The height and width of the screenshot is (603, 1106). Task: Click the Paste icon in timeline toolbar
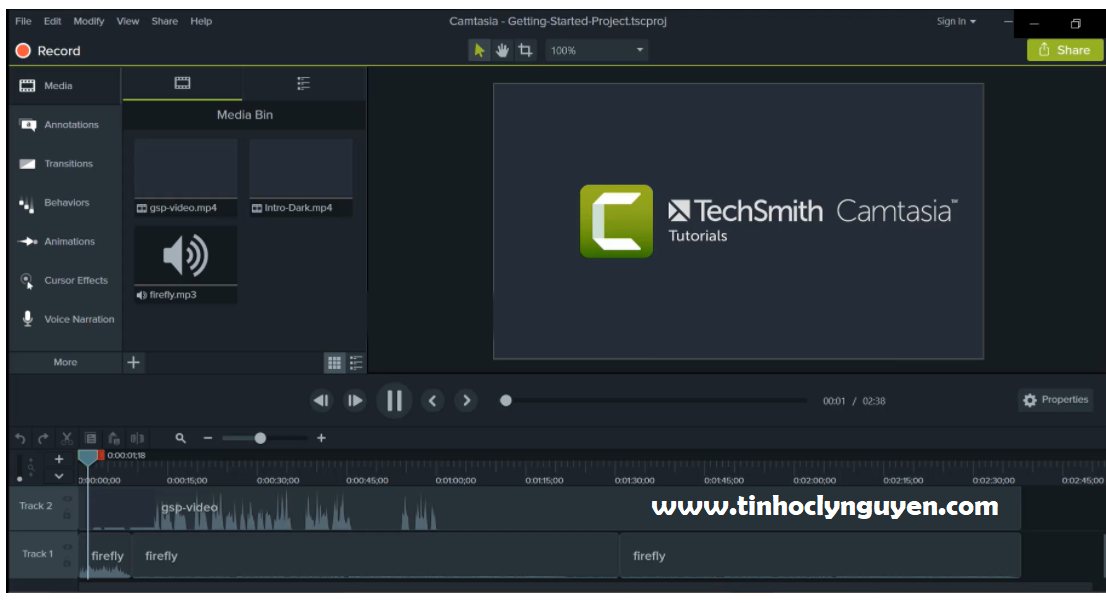click(114, 439)
